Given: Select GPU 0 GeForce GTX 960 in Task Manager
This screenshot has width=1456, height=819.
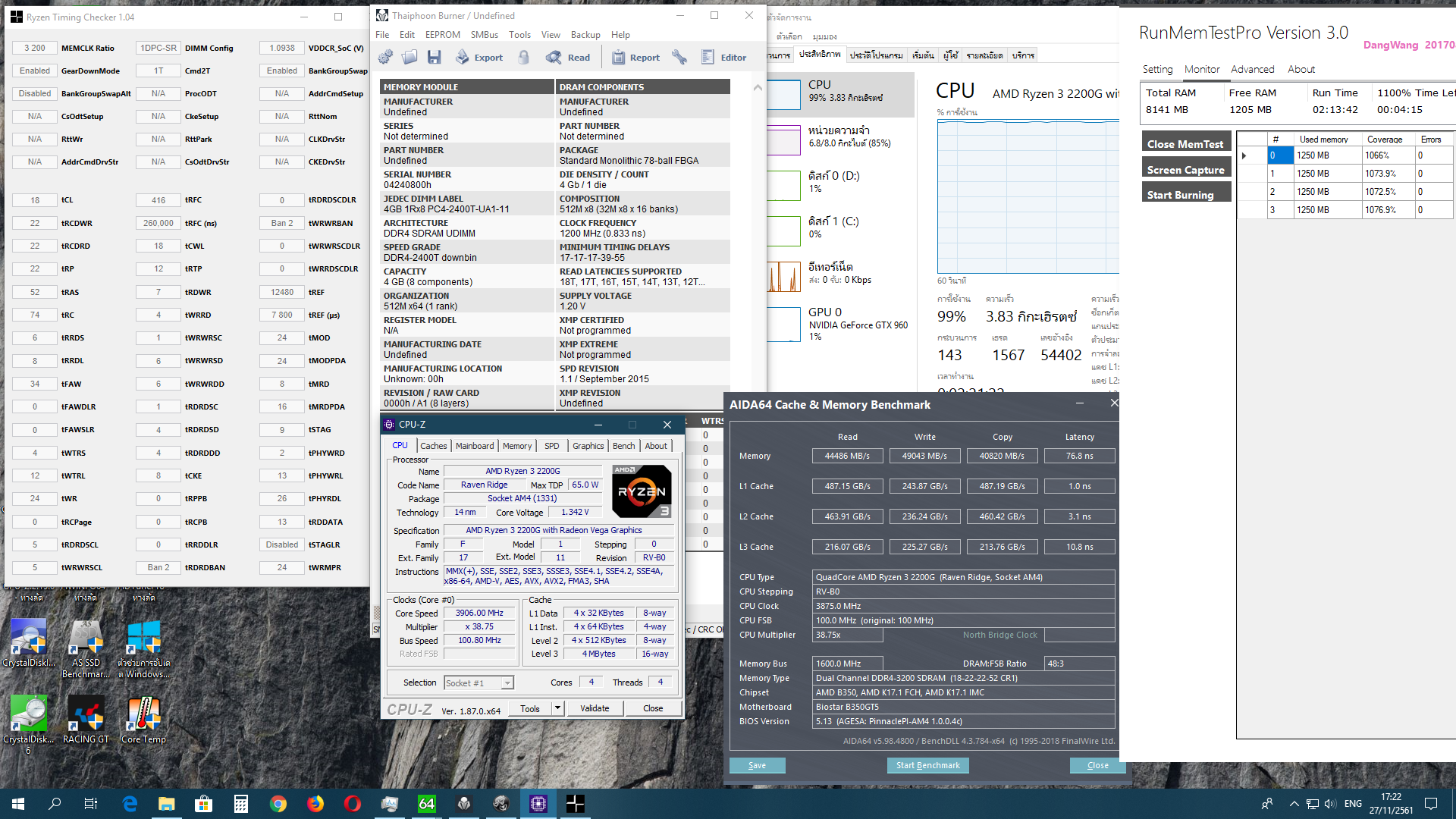Looking at the screenshot, I should click(x=840, y=323).
